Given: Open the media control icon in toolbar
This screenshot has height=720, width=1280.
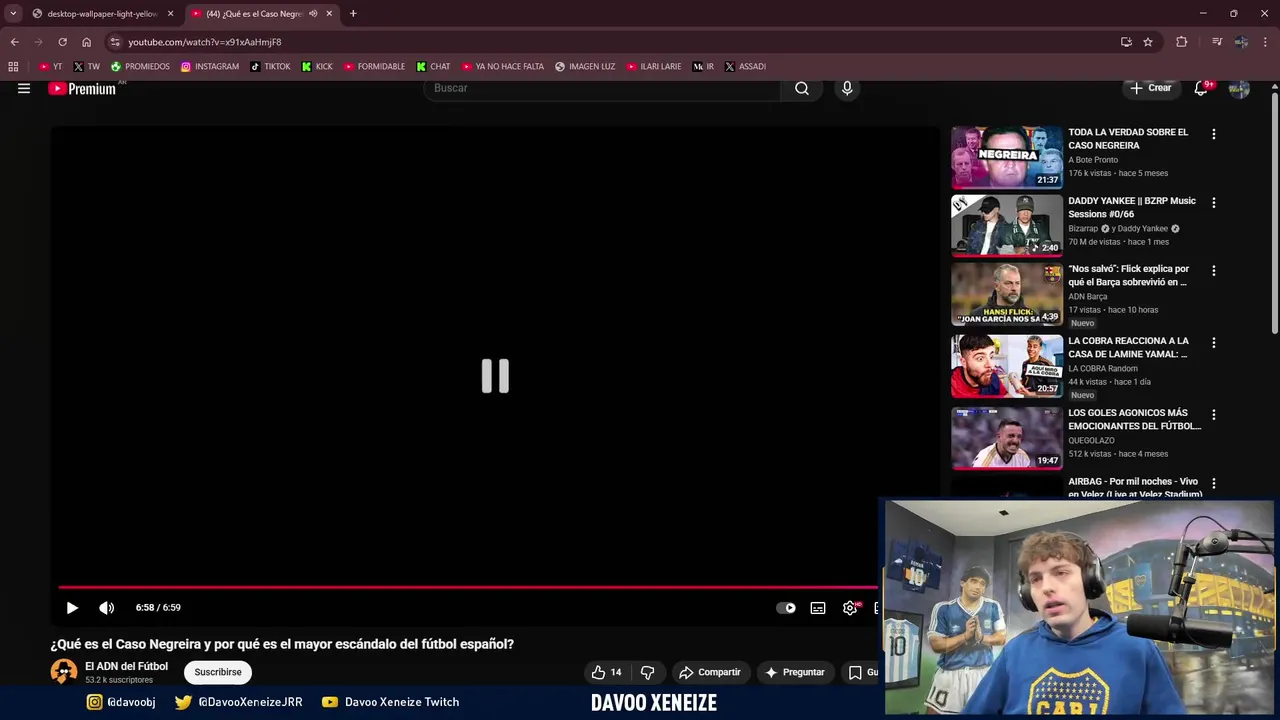Looking at the screenshot, I should (1217, 42).
